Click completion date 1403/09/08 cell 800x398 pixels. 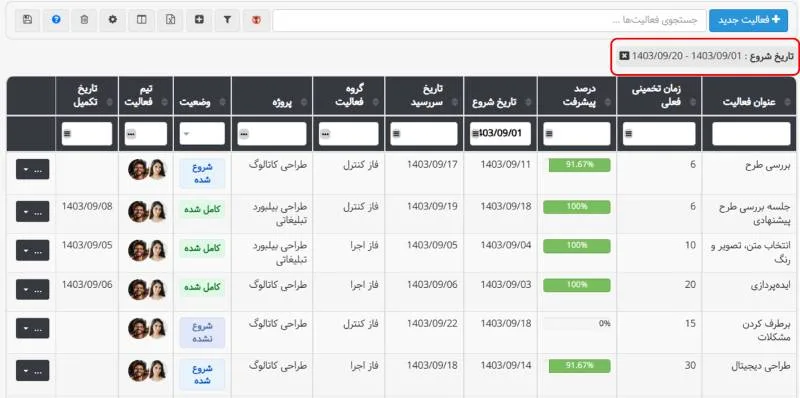tap(87, 206)
